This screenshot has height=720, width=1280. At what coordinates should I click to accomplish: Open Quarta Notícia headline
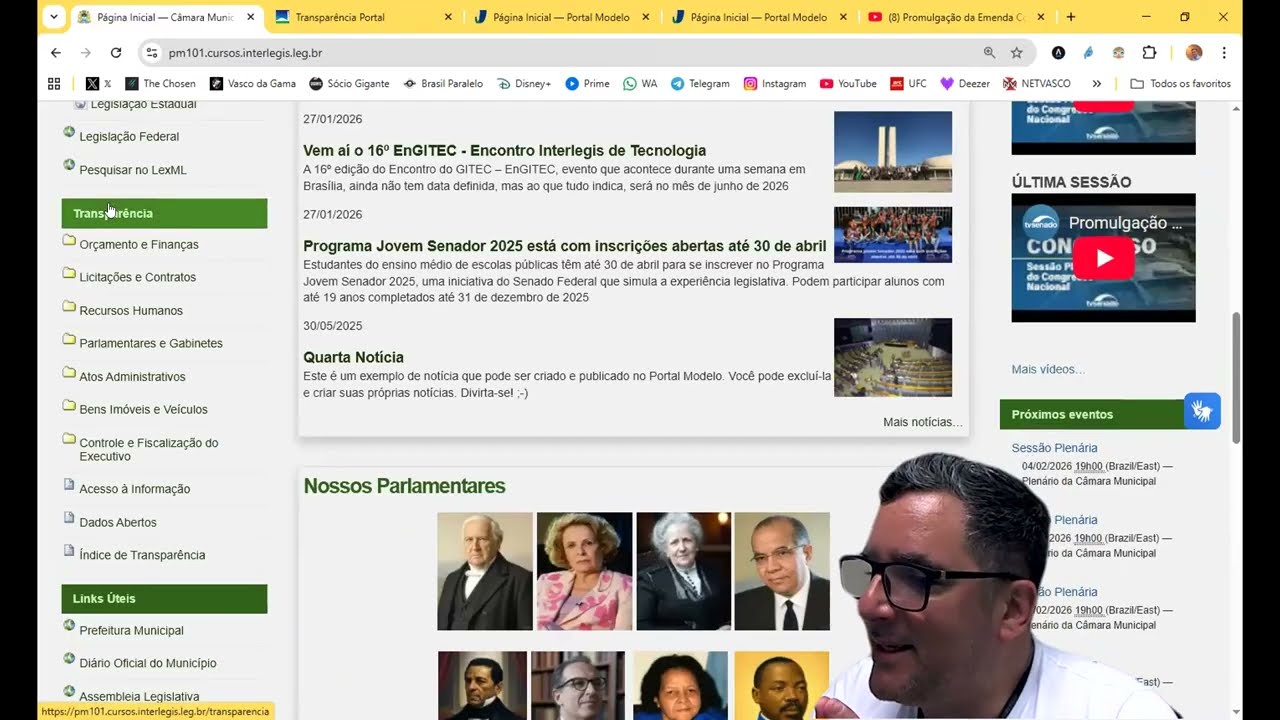coord(353,358)
